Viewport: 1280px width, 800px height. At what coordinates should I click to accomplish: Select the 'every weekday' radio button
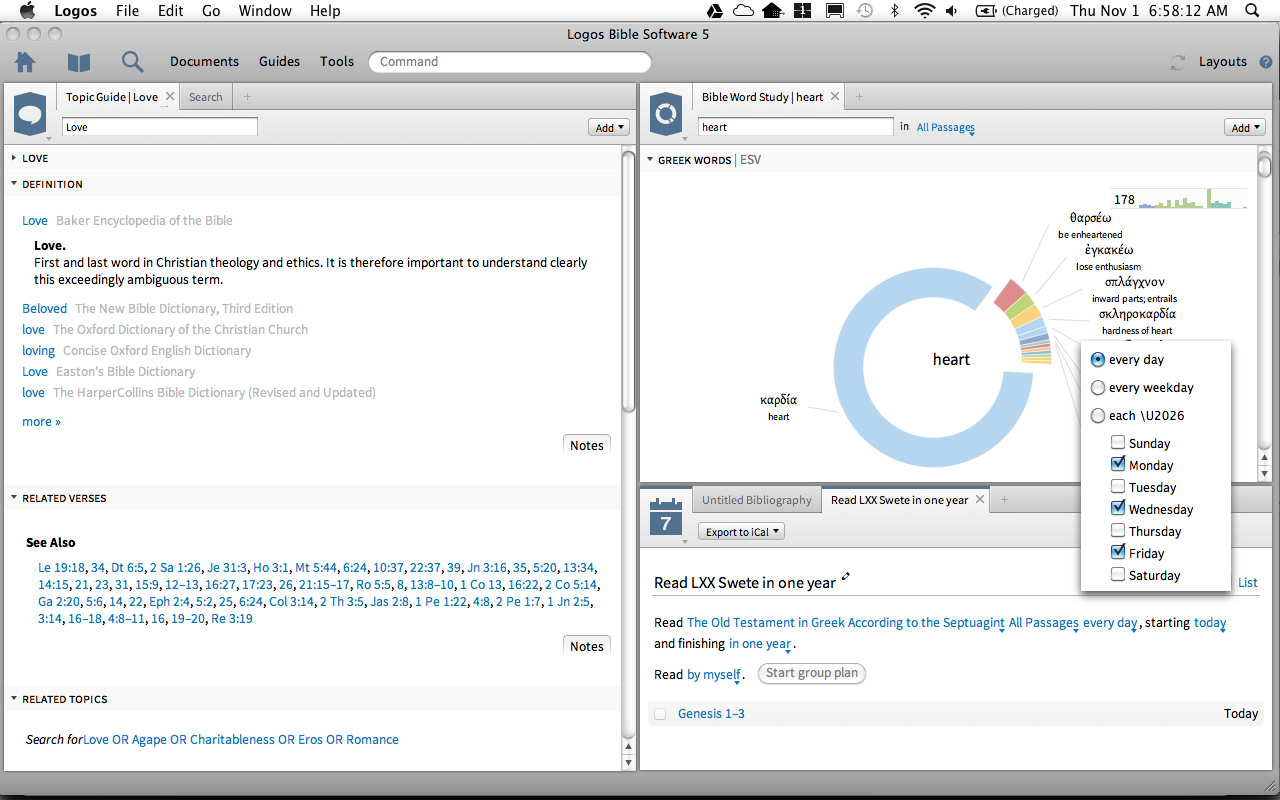1098,388
